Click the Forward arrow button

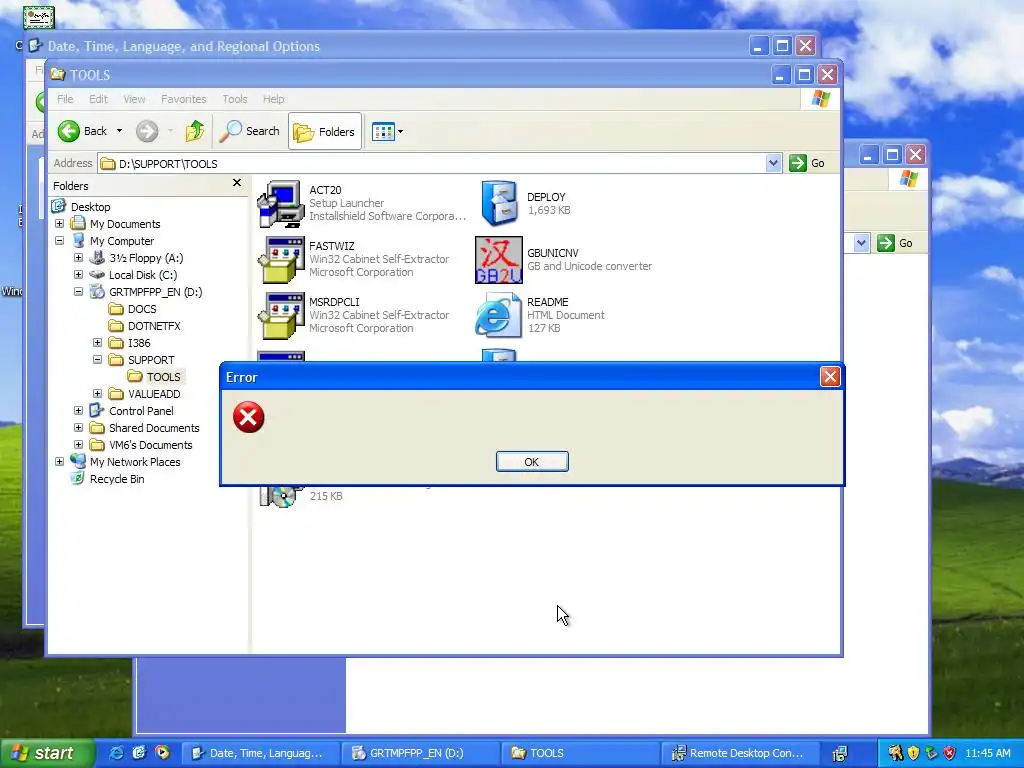tap(147, 131)
